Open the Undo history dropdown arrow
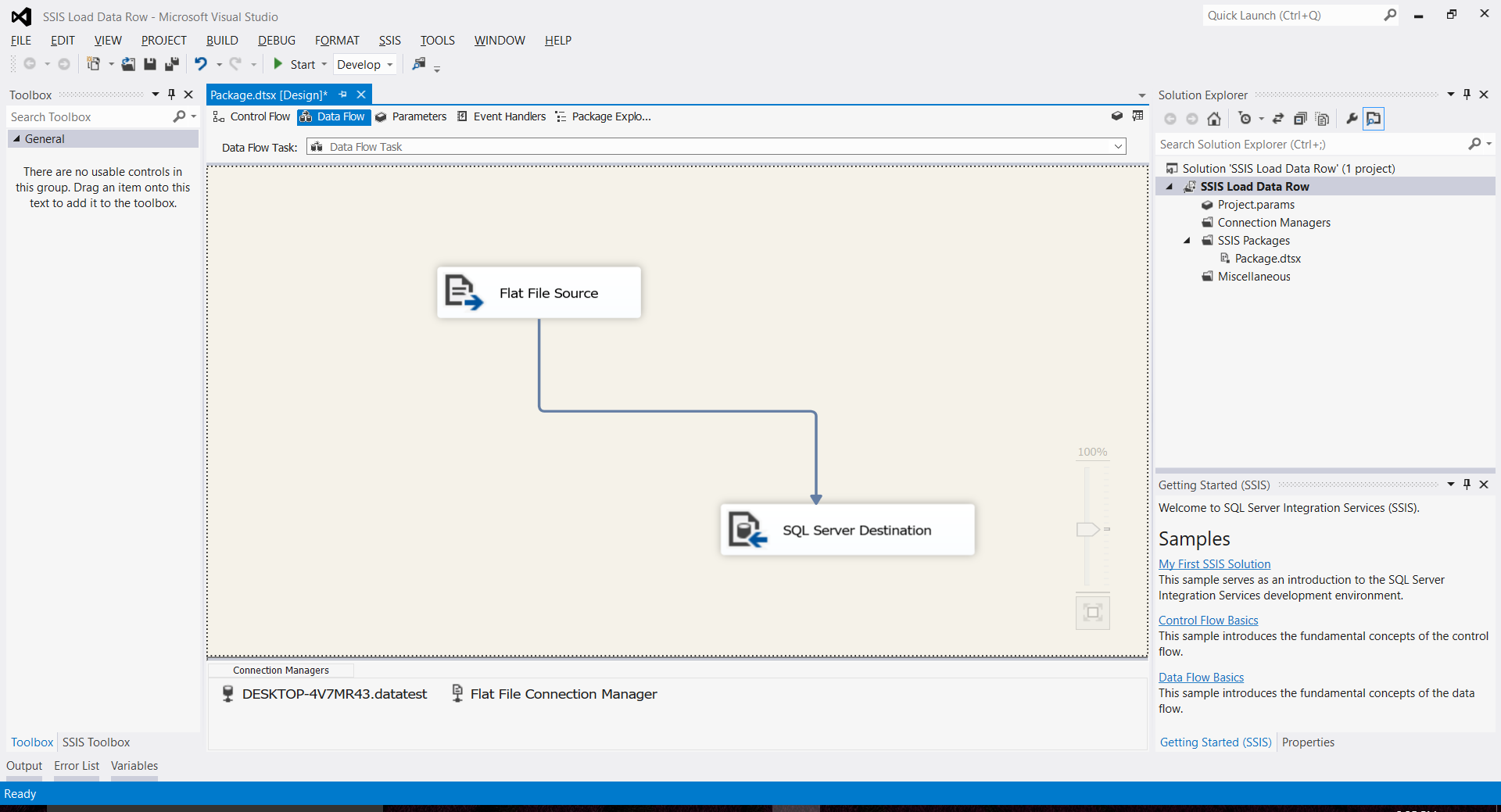The width and height of the screenshot is (1501, 812). coord(220,64)
